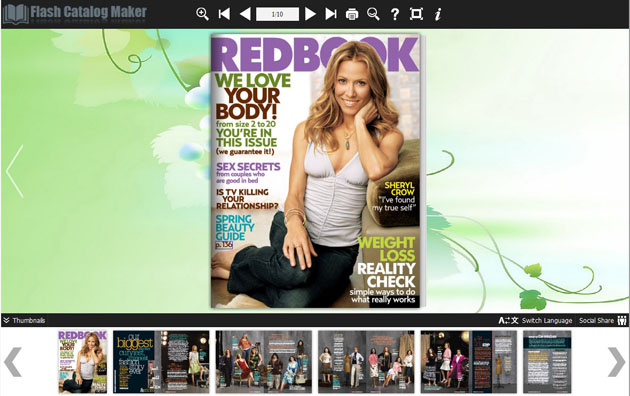Screen dimensions: 630x396
Task: Go to the first page
Action: click(224, 14)
